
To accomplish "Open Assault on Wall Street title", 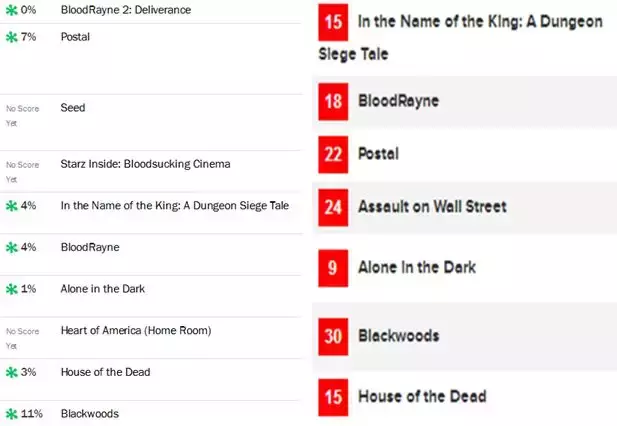I will (432, 207).
